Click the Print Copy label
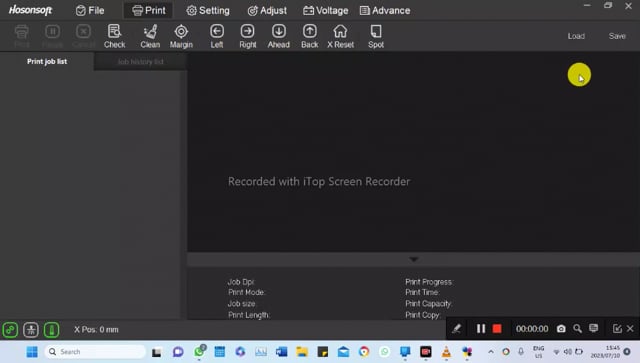 pyautogui.click(x=423, y=315)
